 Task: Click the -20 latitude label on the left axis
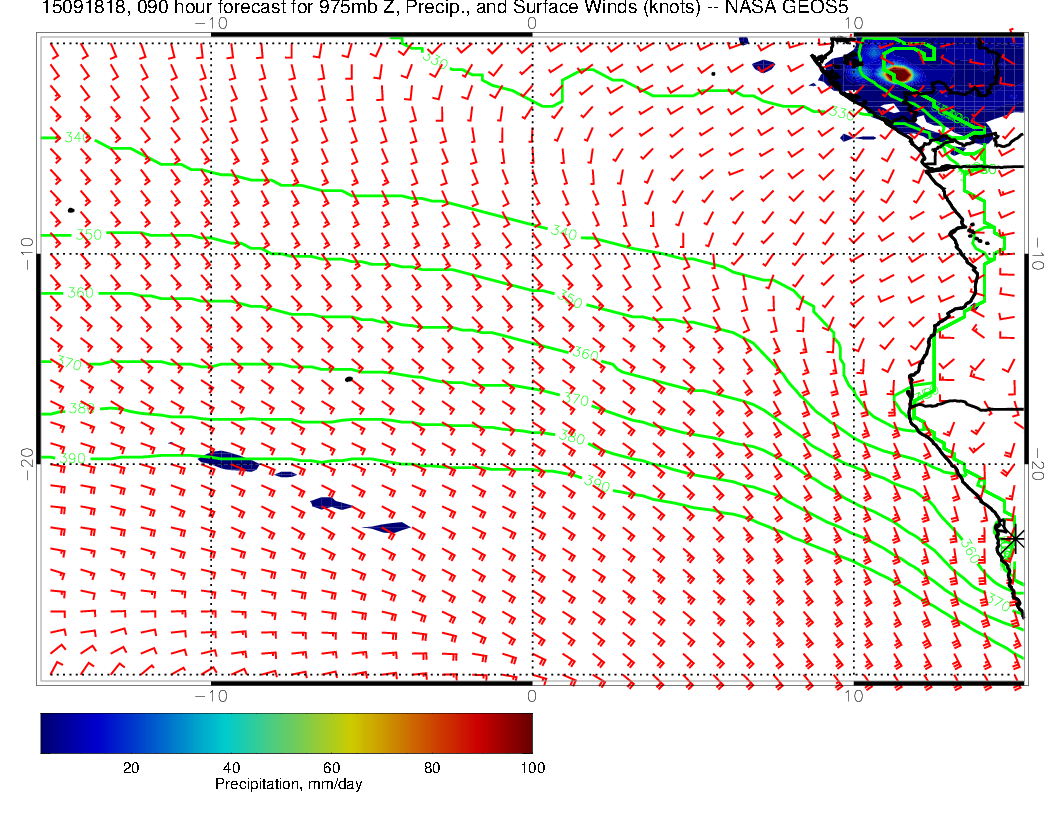(x=29, y=458)
